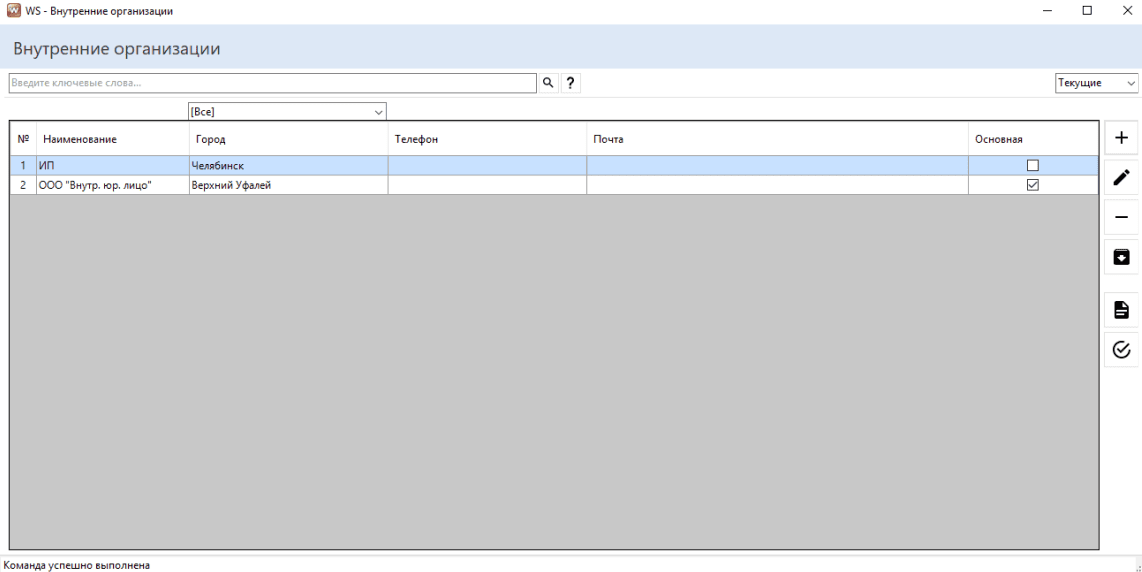
Task: Click the Телефон column header
Action: (417, 139)
